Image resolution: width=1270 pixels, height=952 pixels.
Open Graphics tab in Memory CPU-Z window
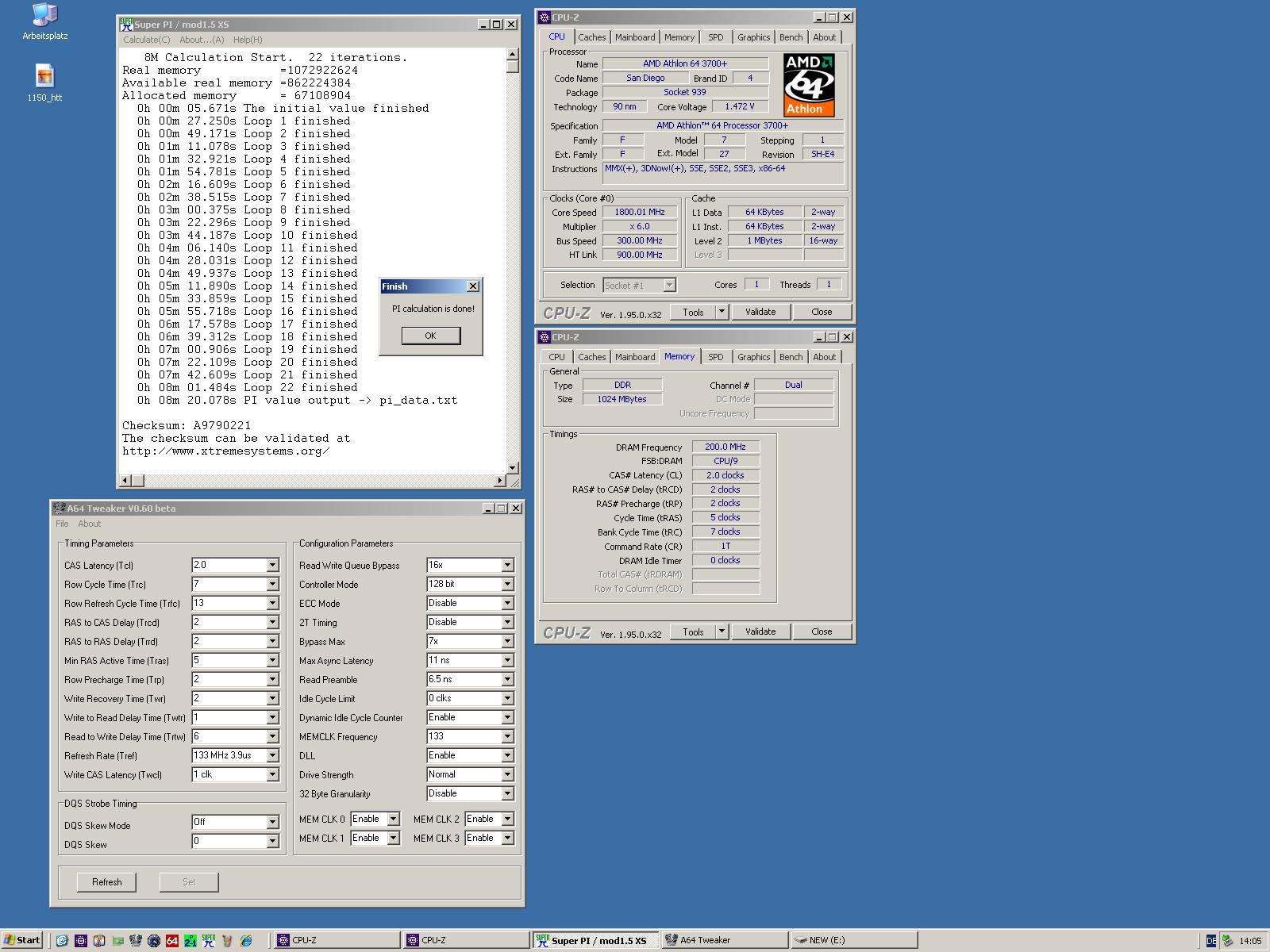point(753,357)
